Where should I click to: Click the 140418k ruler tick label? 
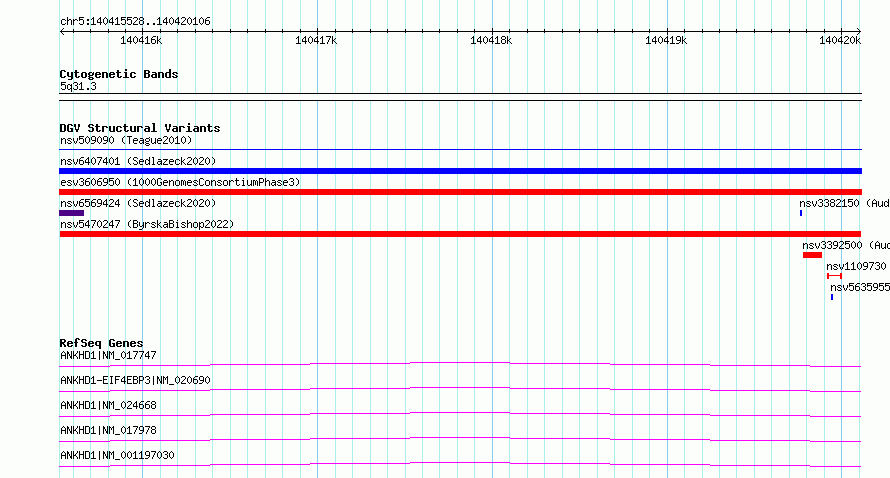[491, 40]
